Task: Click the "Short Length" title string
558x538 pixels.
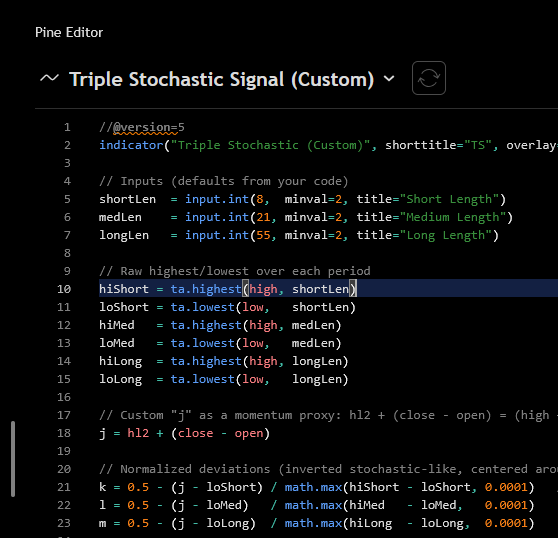Action: point(449,199)
